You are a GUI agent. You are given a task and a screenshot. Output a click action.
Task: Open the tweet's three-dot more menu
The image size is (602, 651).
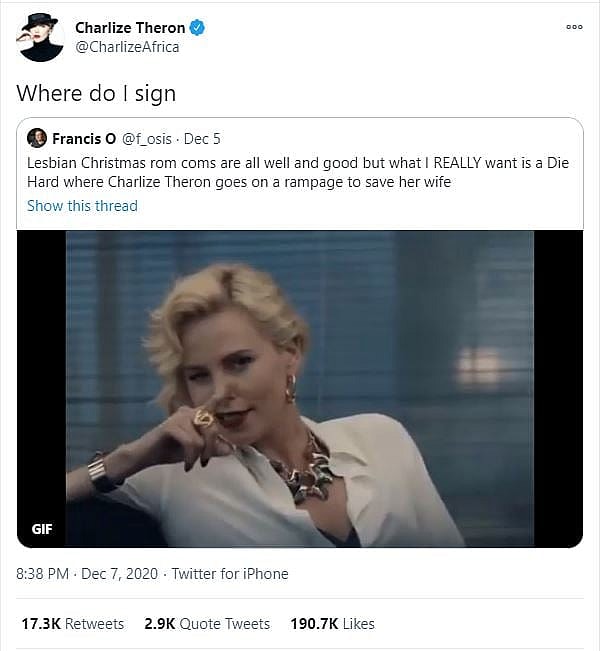(x=573, y=27)
